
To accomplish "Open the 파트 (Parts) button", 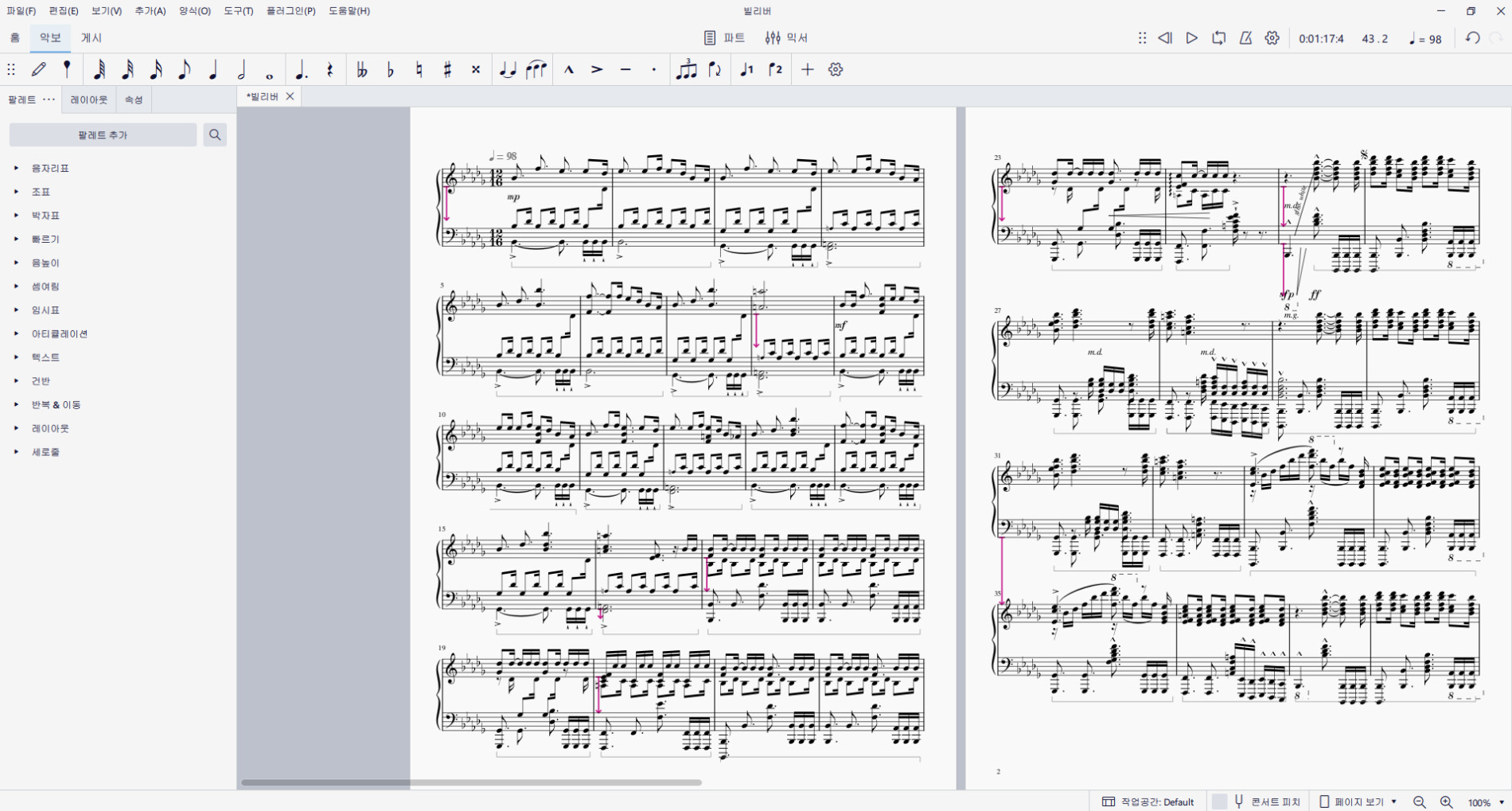I will [724, 38].
